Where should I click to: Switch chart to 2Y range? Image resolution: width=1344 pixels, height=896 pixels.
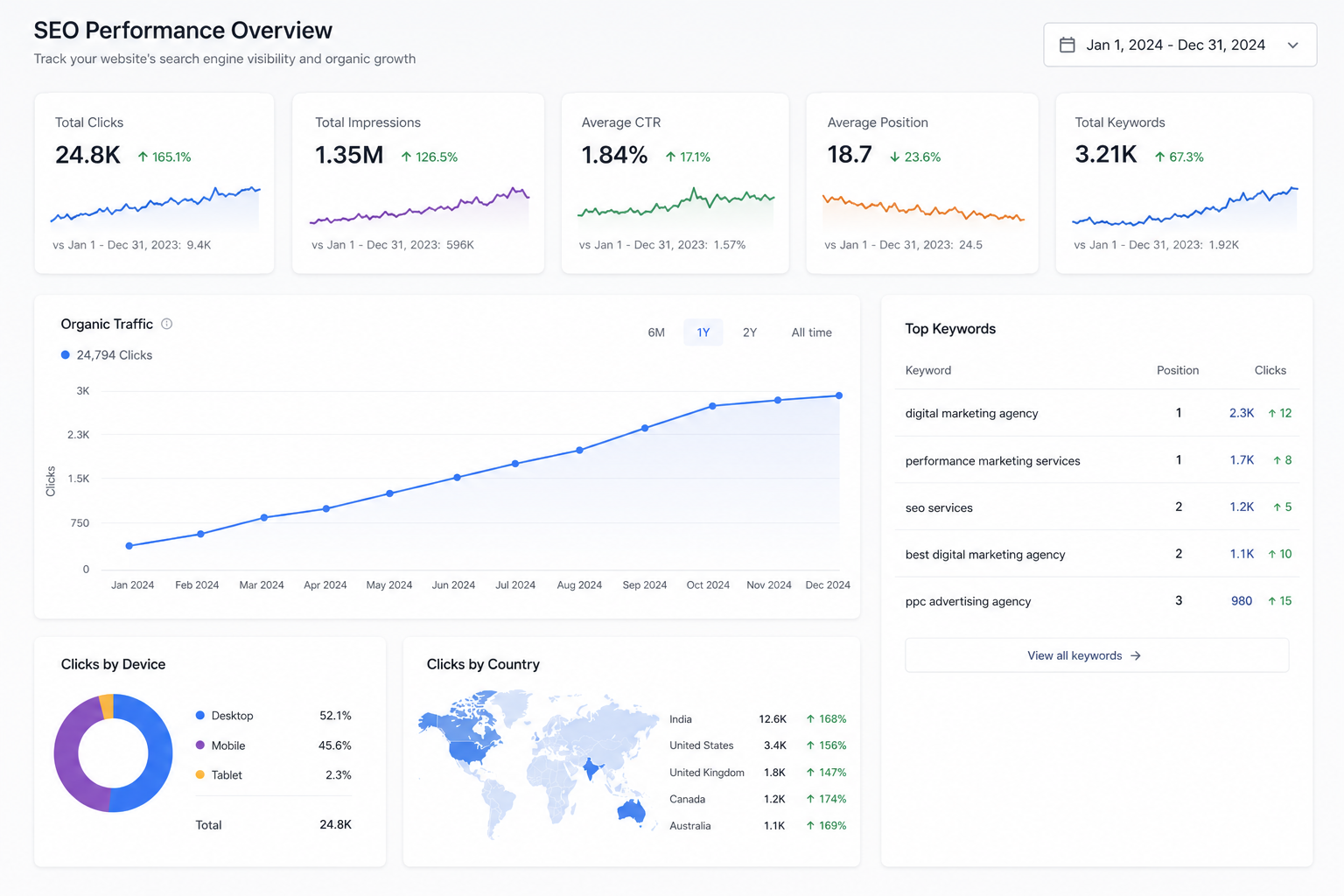point(750,332)
